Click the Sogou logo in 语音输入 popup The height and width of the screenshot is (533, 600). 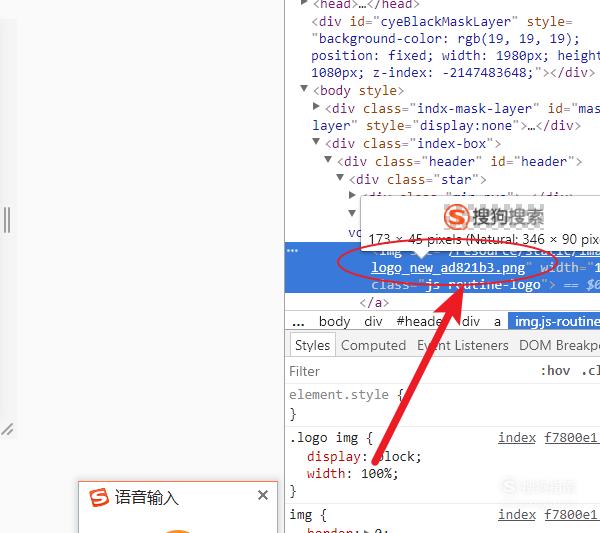click(99, 497)
